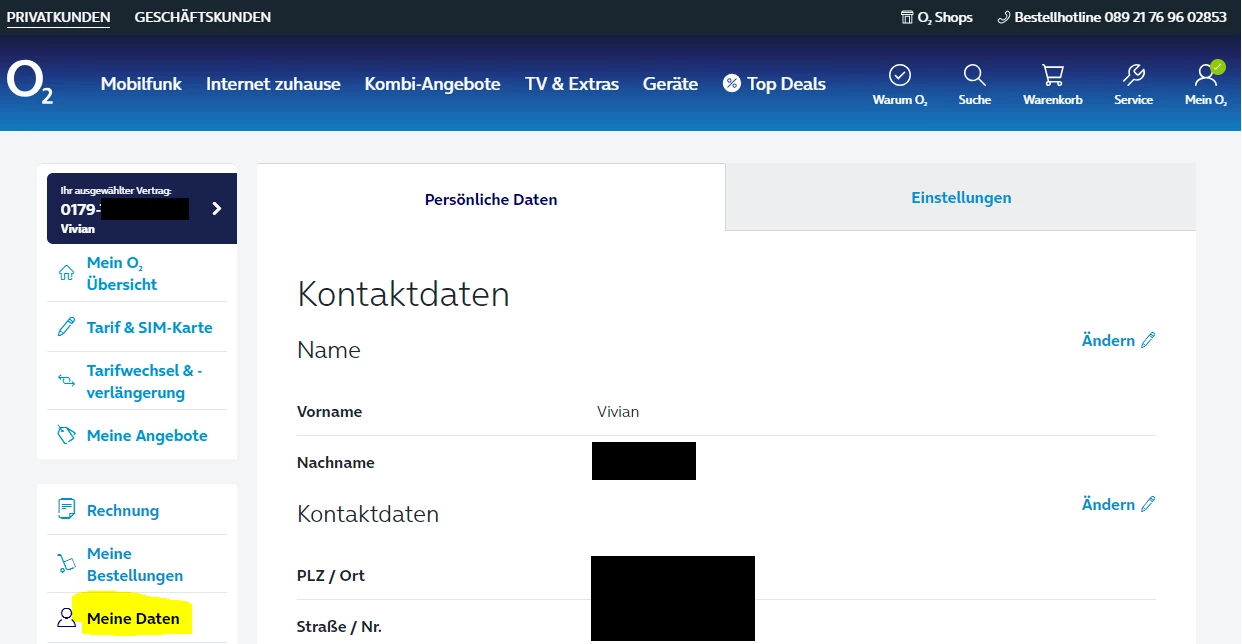
Task: Open Meine Daten sidebar link
Action: click(133, 618)
